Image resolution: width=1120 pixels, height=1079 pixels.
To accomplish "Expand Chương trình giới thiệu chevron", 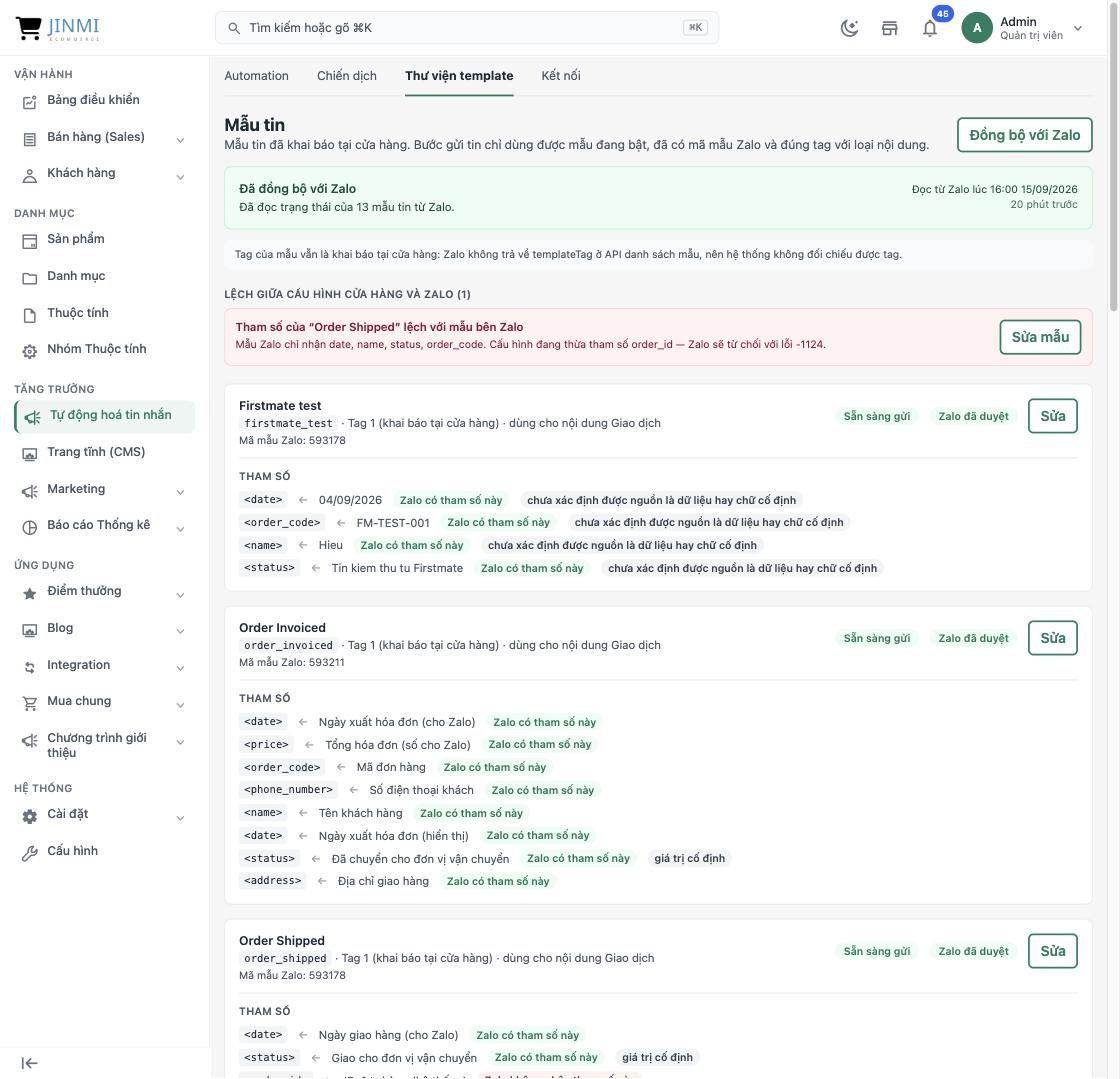I will click(x=180, y=742).
